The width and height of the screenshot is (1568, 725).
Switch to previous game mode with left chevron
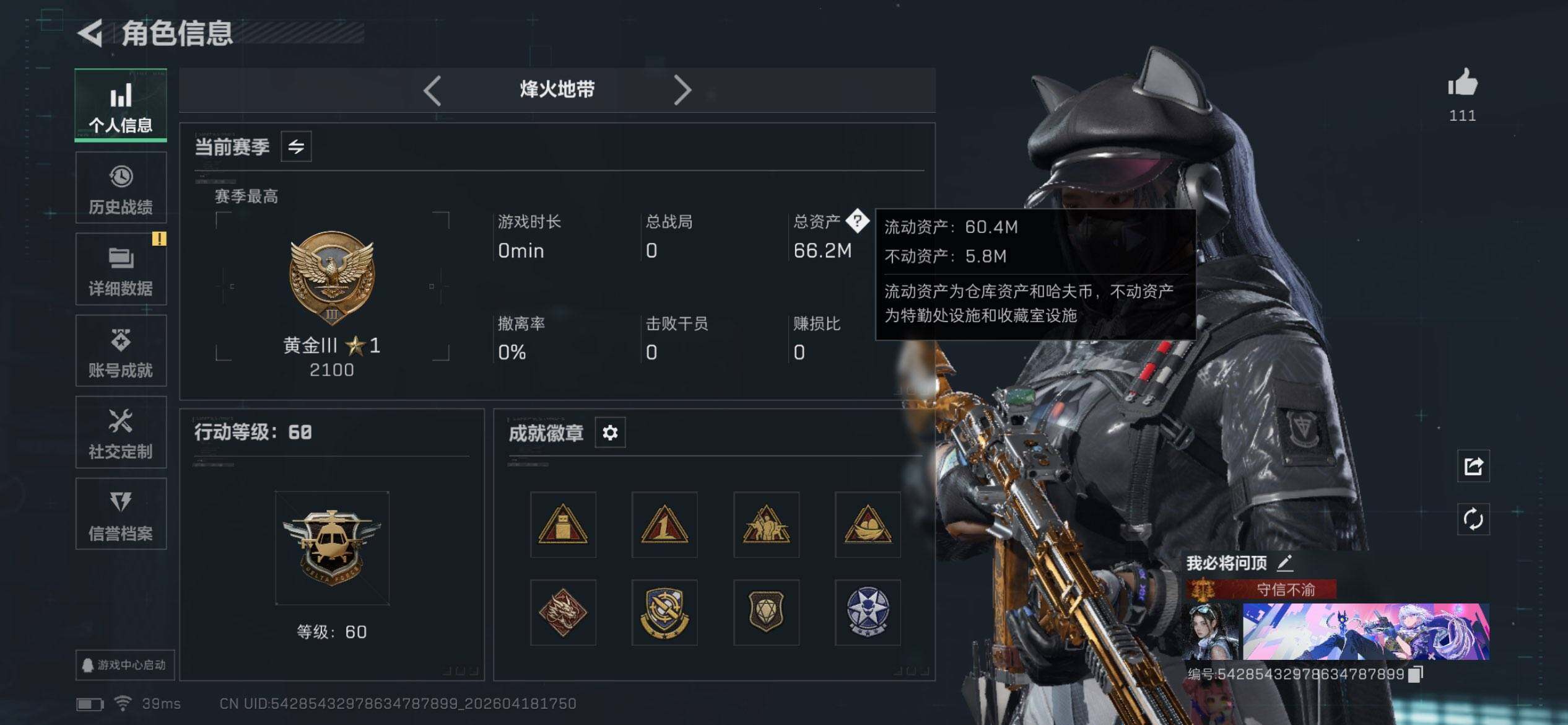432,90
